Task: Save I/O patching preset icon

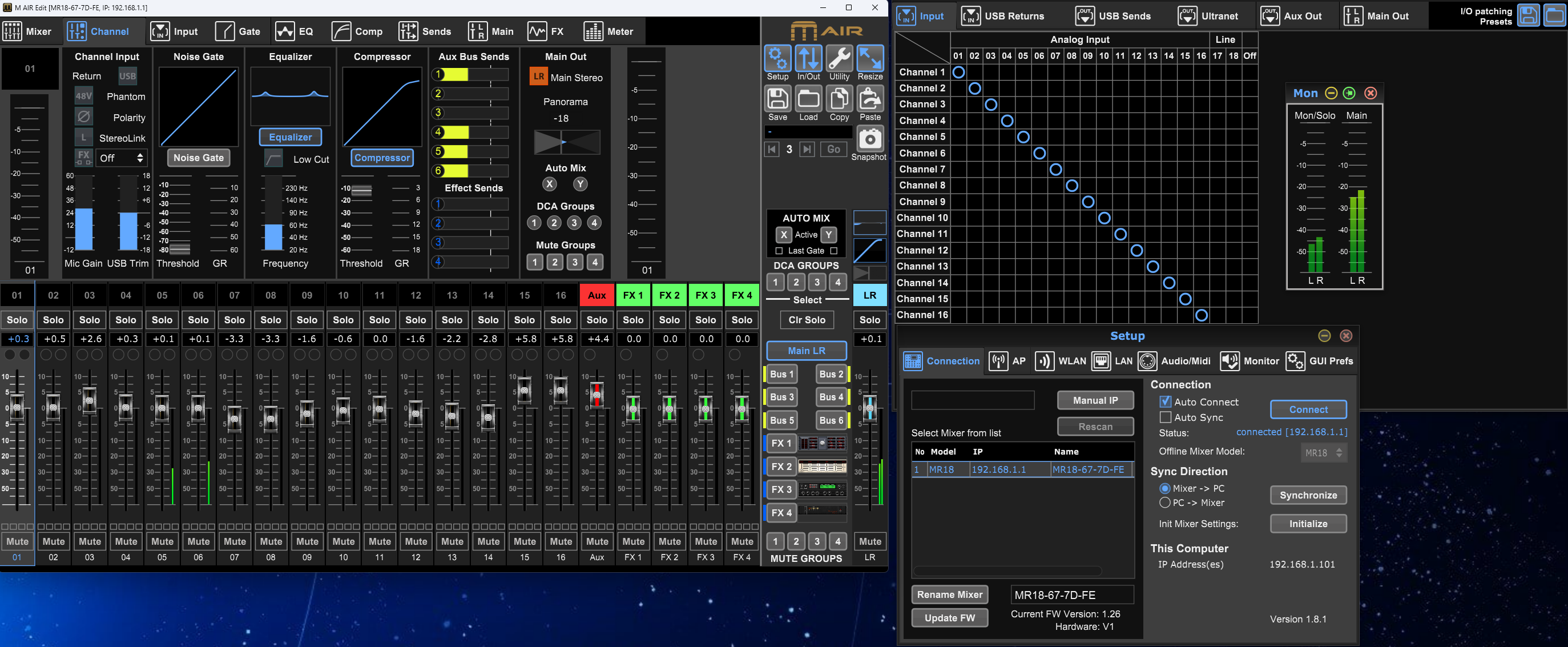Action: coord(1529,16)
